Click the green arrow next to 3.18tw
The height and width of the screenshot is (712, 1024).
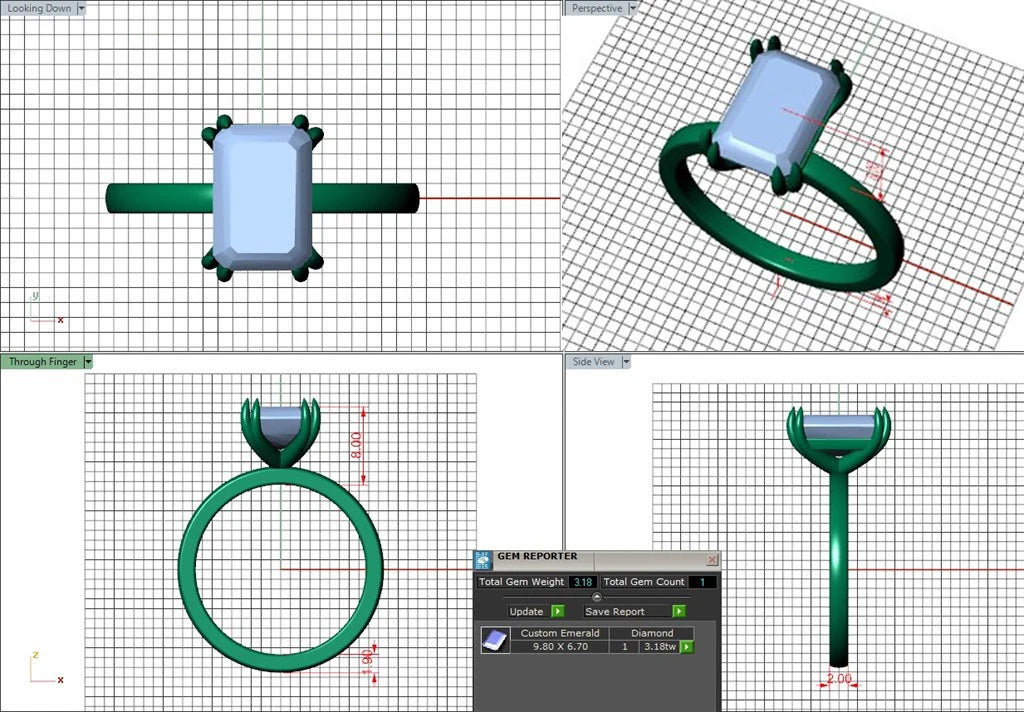[x=687, y=647]
